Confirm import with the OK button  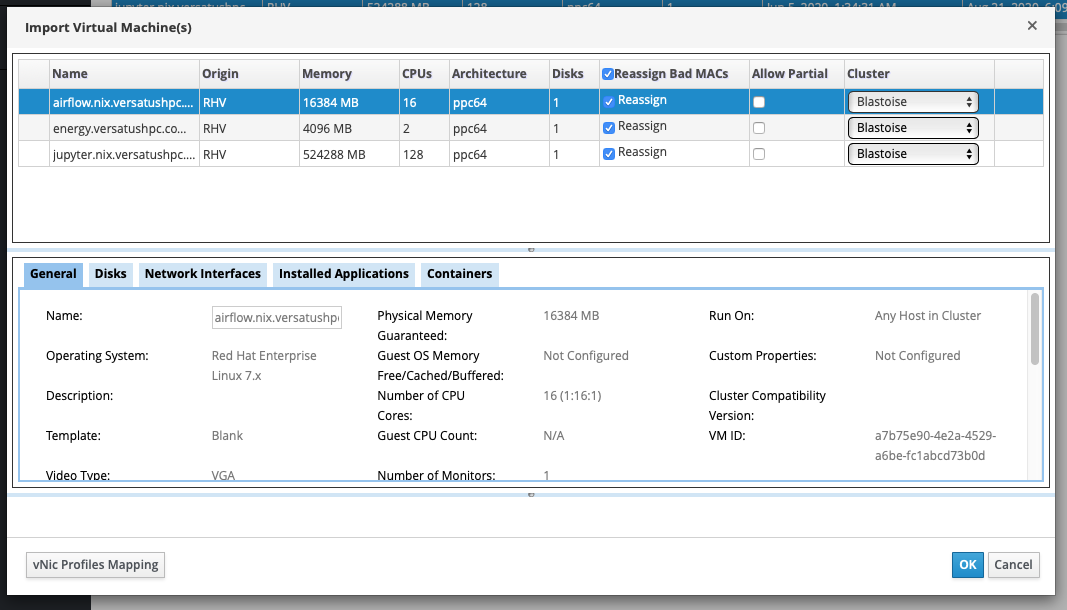pyautogui.click(x=967, y=565)
